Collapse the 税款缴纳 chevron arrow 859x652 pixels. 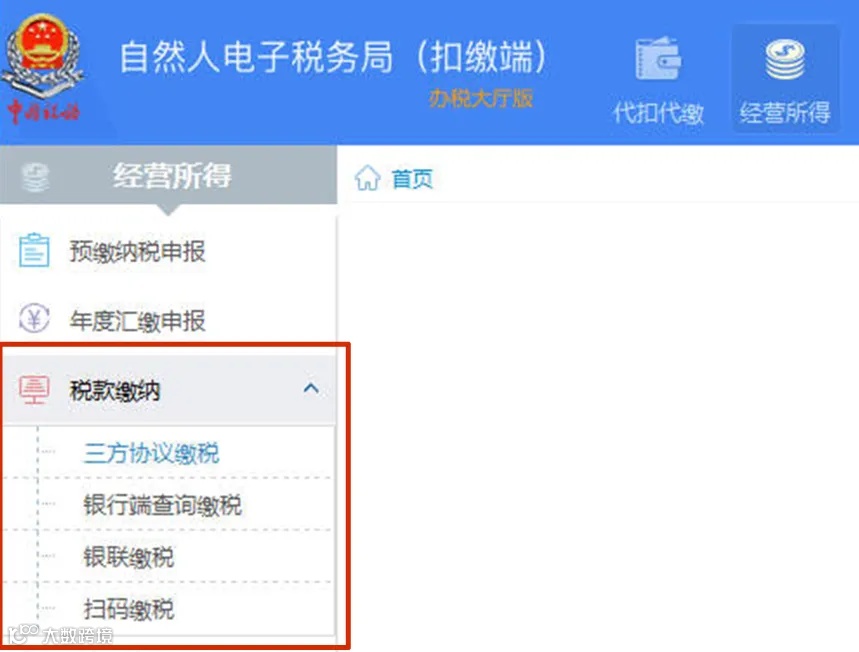311,388
